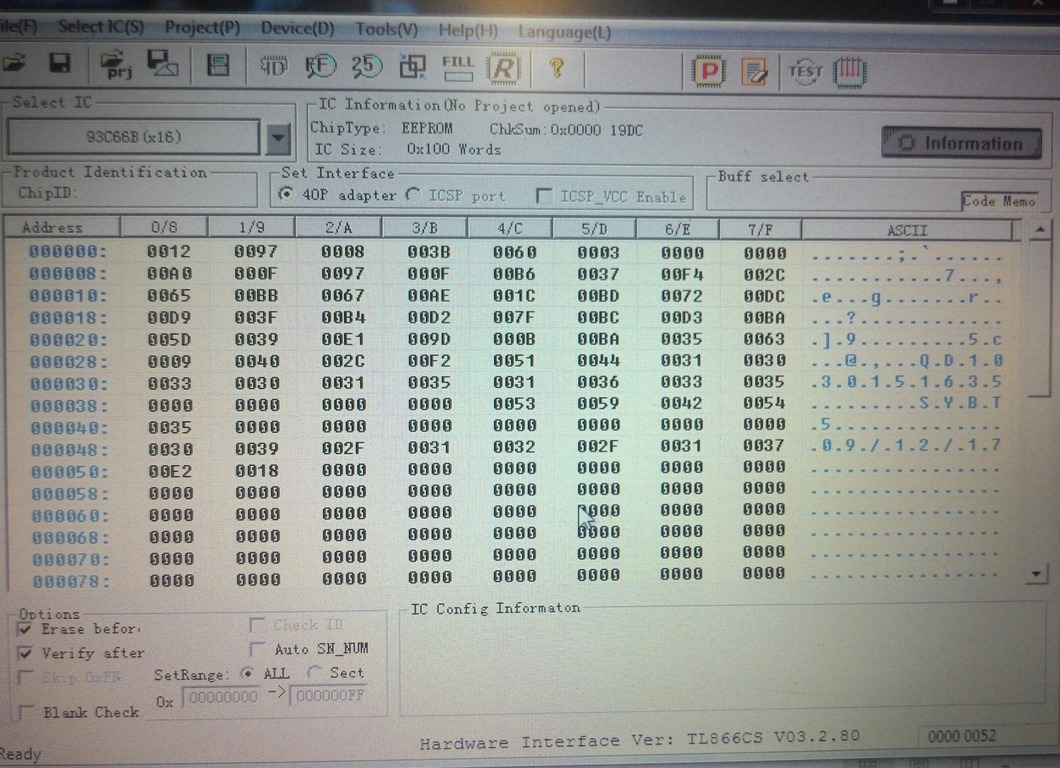Click the 'Code Memo' buffer tab
Viewport: 1060px width, 768px height.
(999, 201)
